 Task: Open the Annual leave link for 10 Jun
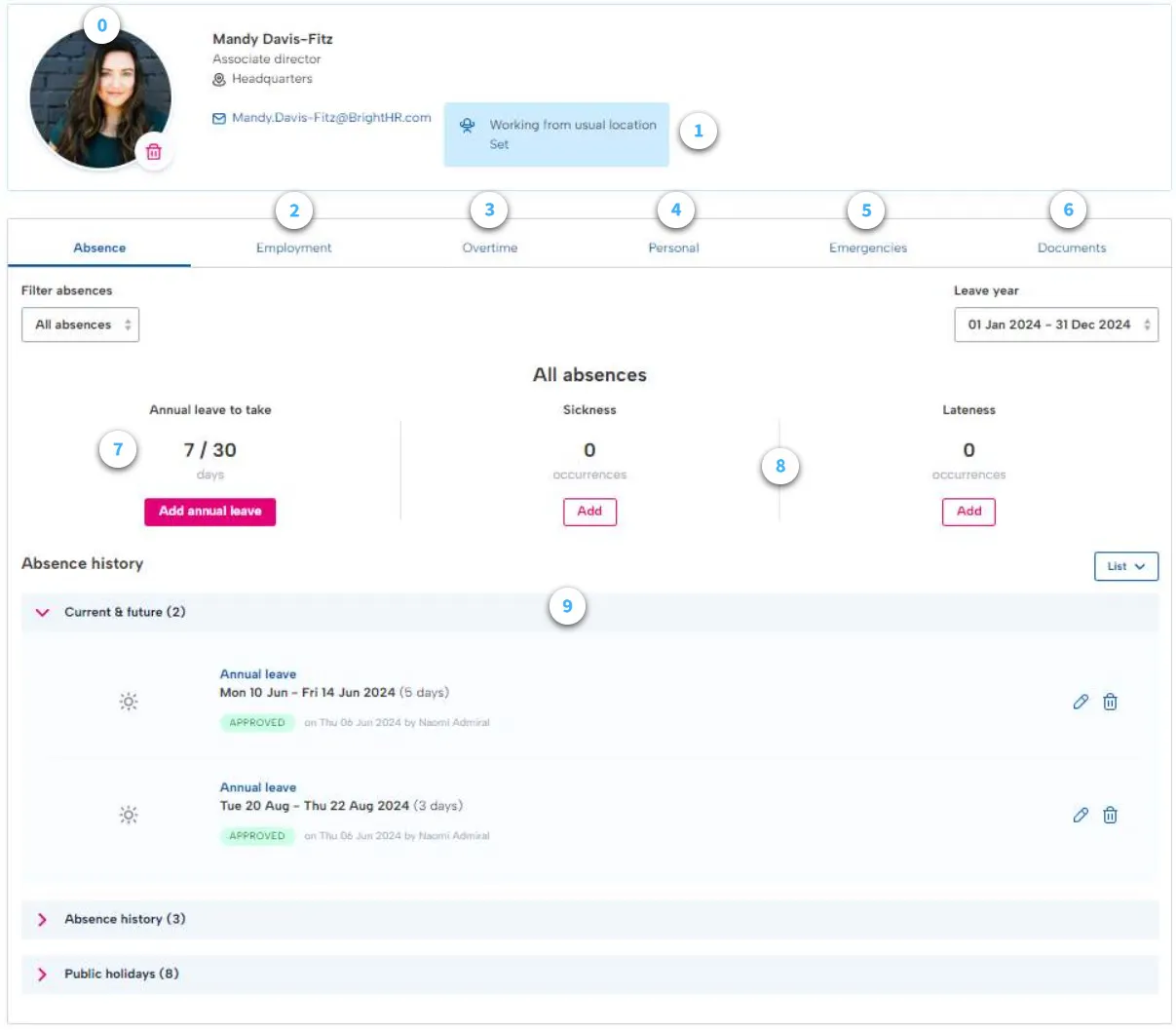(258, 674)
